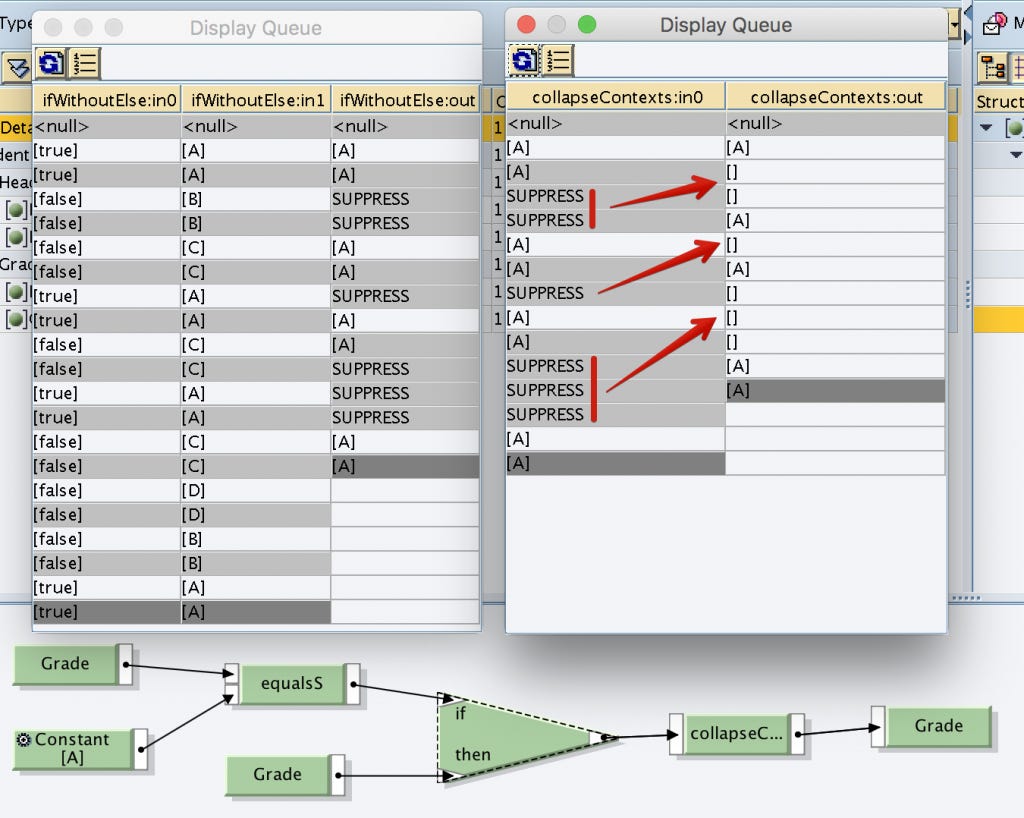Click first green node icon below Grad row
The width and height of the screenshot is (1024, 818).
[16, 292]
